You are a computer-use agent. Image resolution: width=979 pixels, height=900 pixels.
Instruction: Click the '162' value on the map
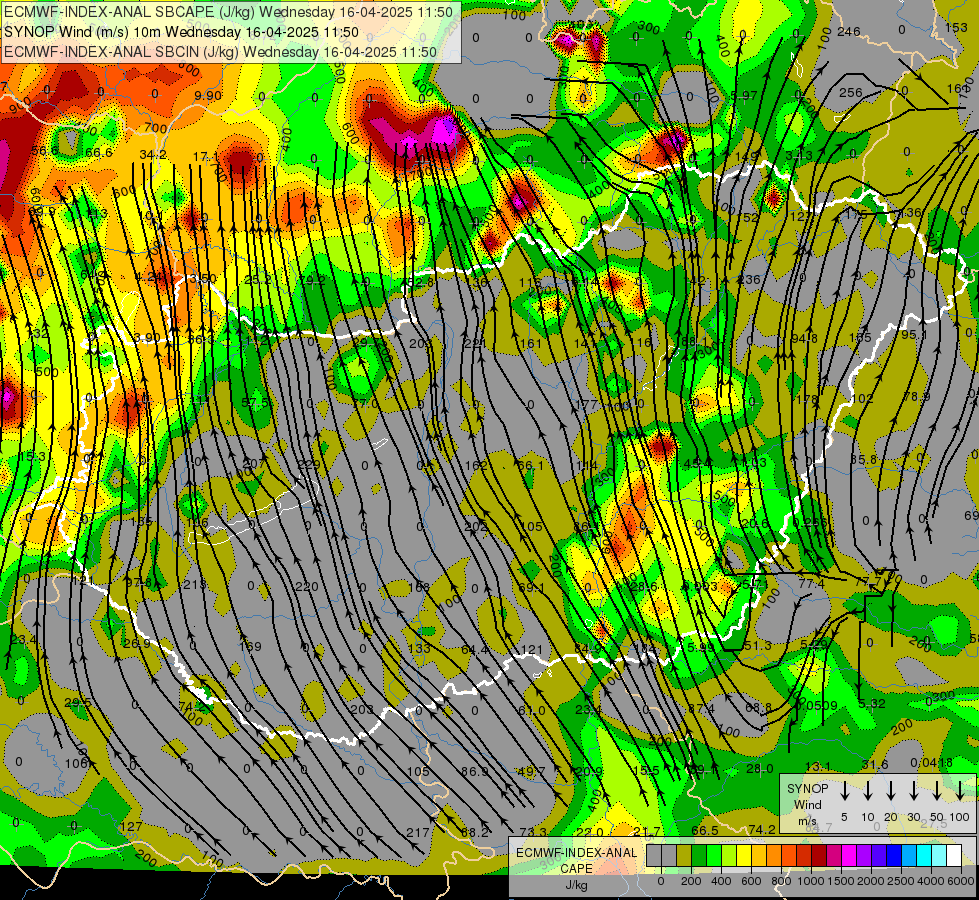click(x=476, y=465)
